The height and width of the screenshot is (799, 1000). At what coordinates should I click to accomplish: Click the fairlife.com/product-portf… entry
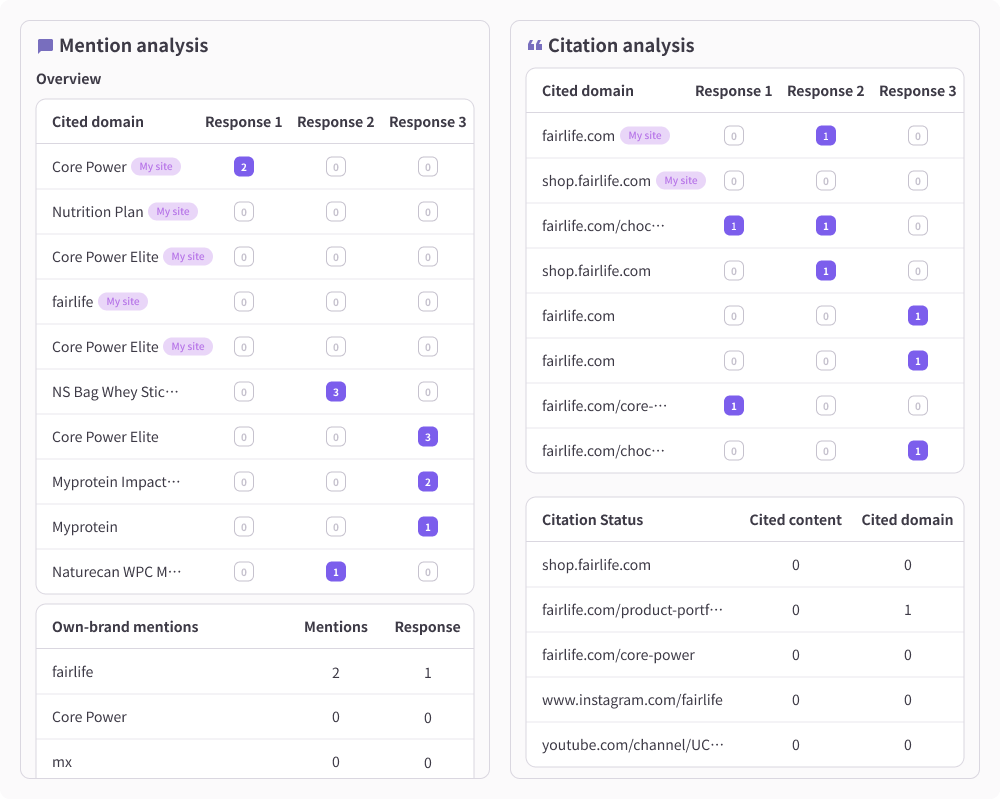[632, 610]
